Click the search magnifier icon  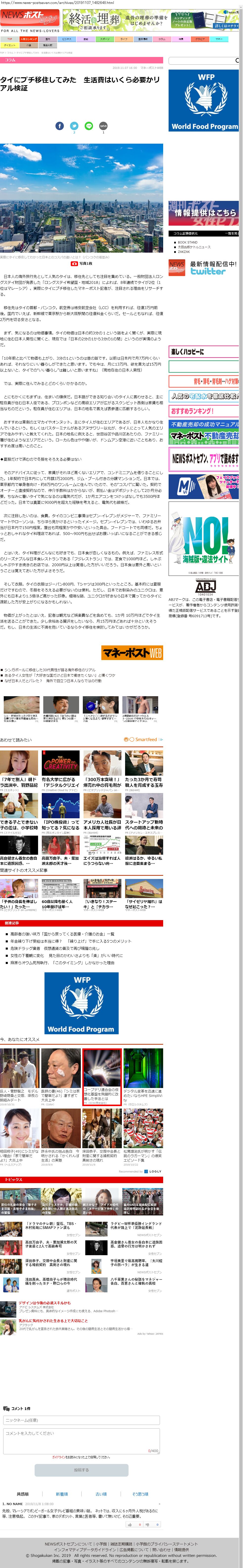tap(237, 61)
